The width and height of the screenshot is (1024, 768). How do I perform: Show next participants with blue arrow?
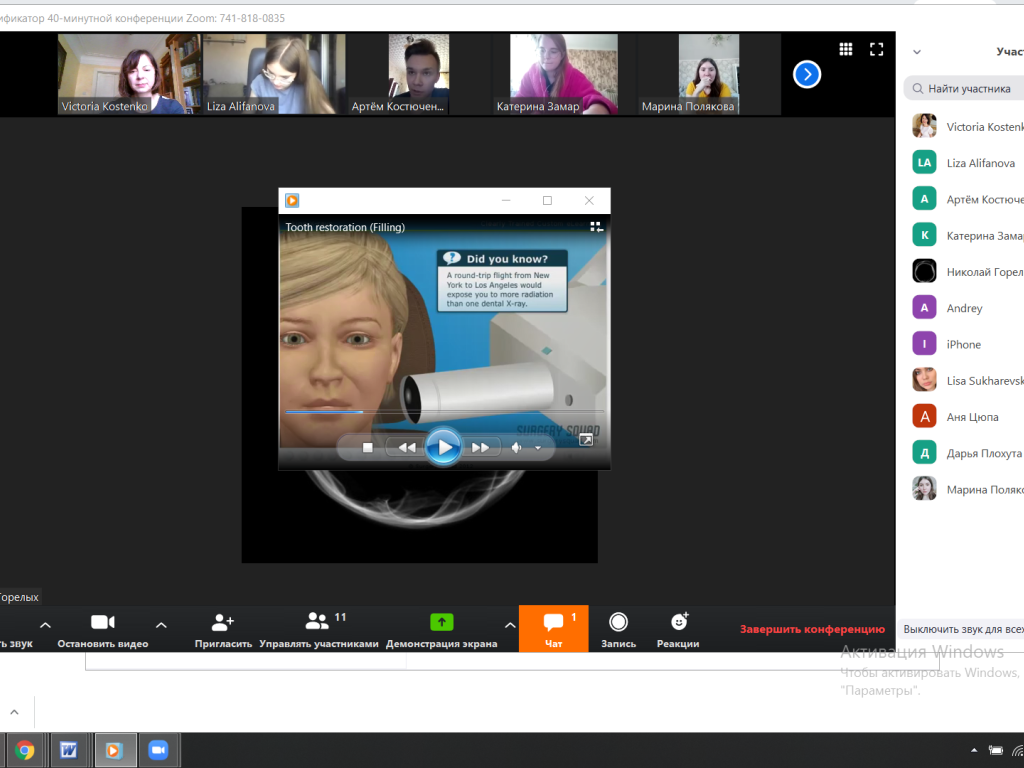(807, 74)
